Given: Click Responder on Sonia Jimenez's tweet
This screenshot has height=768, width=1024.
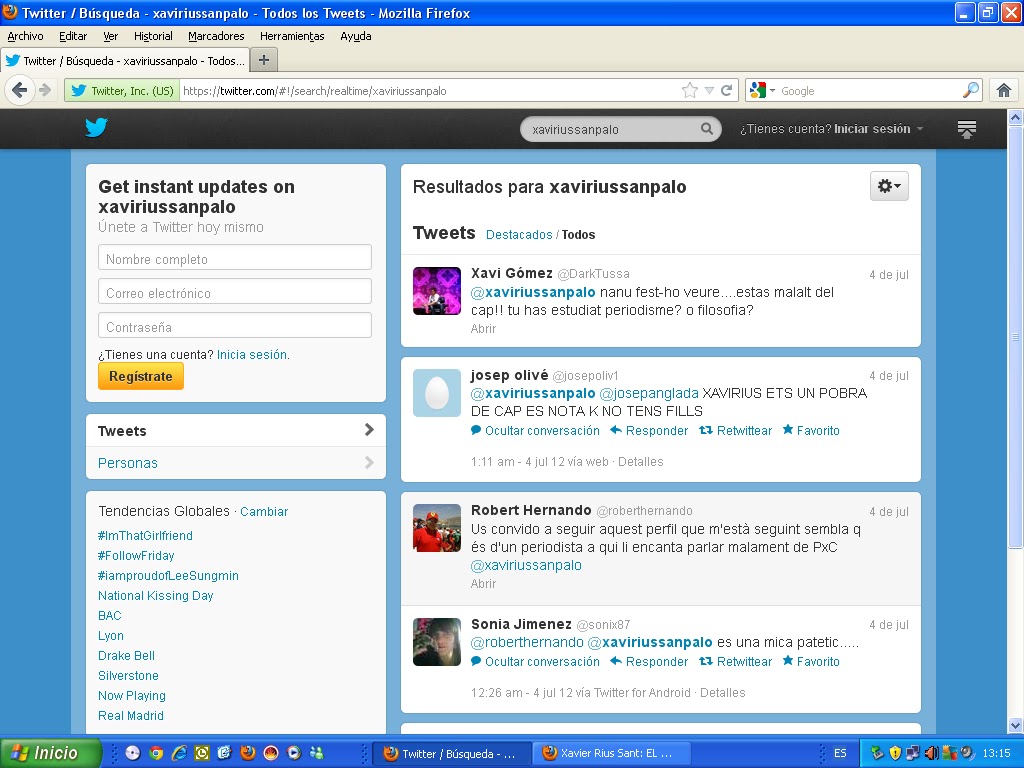Looking at the screenshot, I should coord(649,662).
